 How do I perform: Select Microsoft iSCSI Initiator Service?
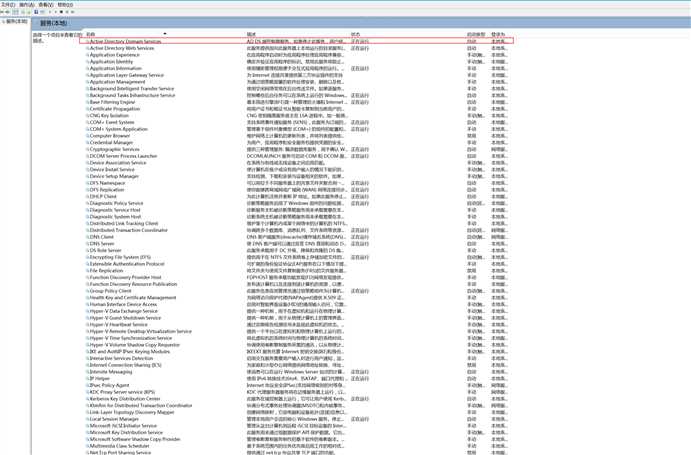pyautogui.click(x=123, y=426)
